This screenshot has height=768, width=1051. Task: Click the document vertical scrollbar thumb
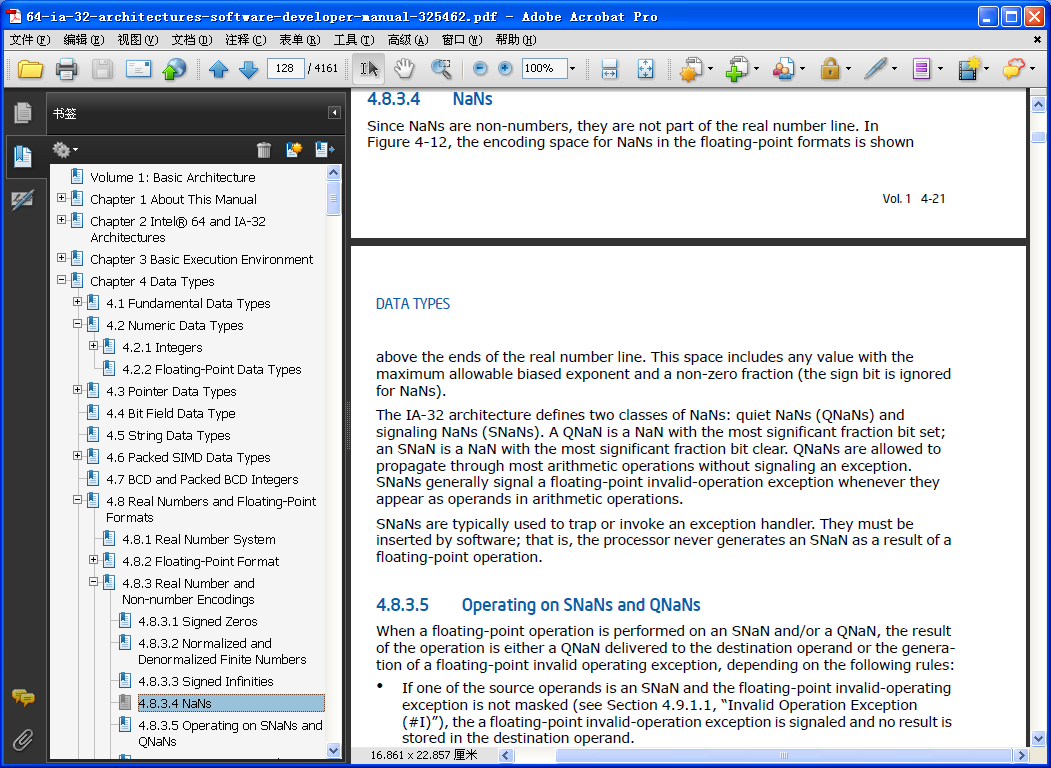click(1038, 137)
